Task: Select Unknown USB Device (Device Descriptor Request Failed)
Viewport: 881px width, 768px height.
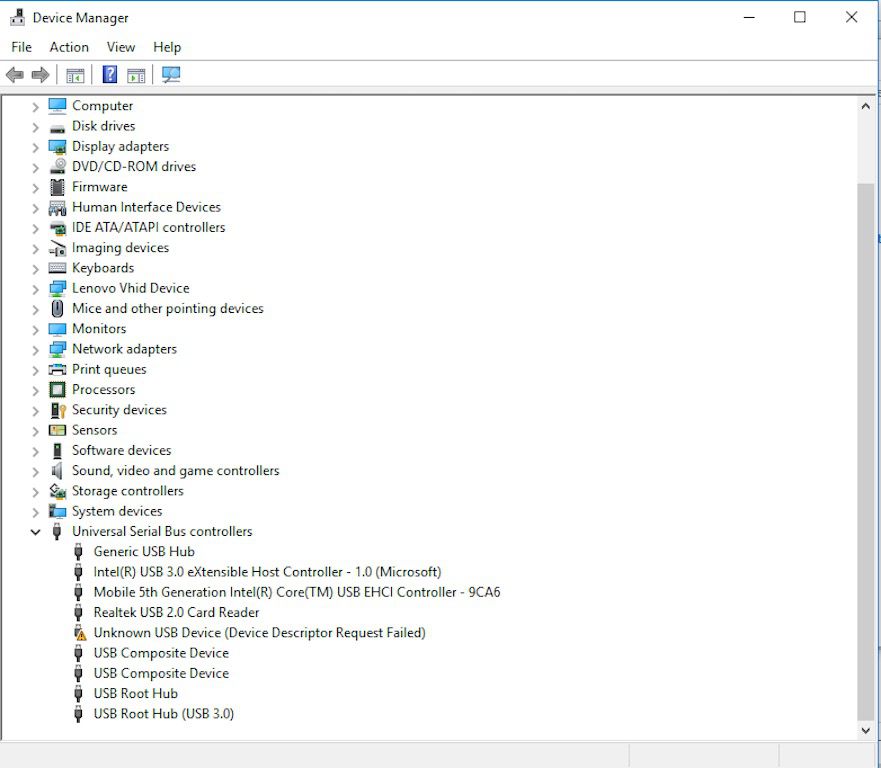Action: pyautogui.click(x=259, y=633)
